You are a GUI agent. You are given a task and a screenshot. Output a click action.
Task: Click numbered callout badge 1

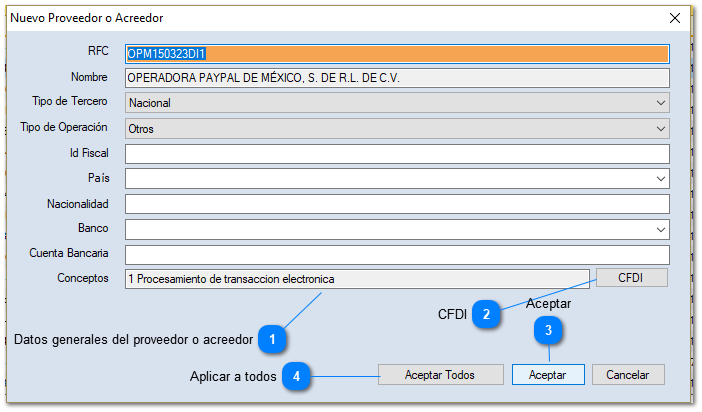272,340
